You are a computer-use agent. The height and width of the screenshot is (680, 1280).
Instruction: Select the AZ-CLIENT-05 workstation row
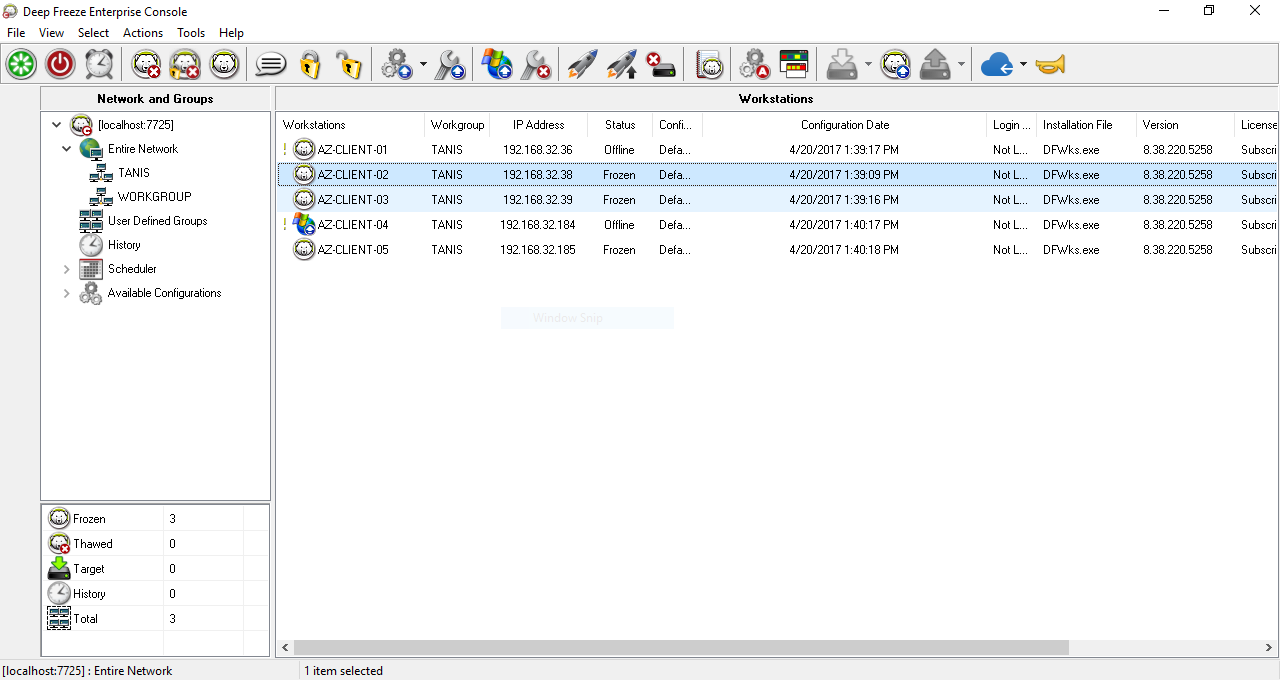pyautogui.click(x=778, y=250)
